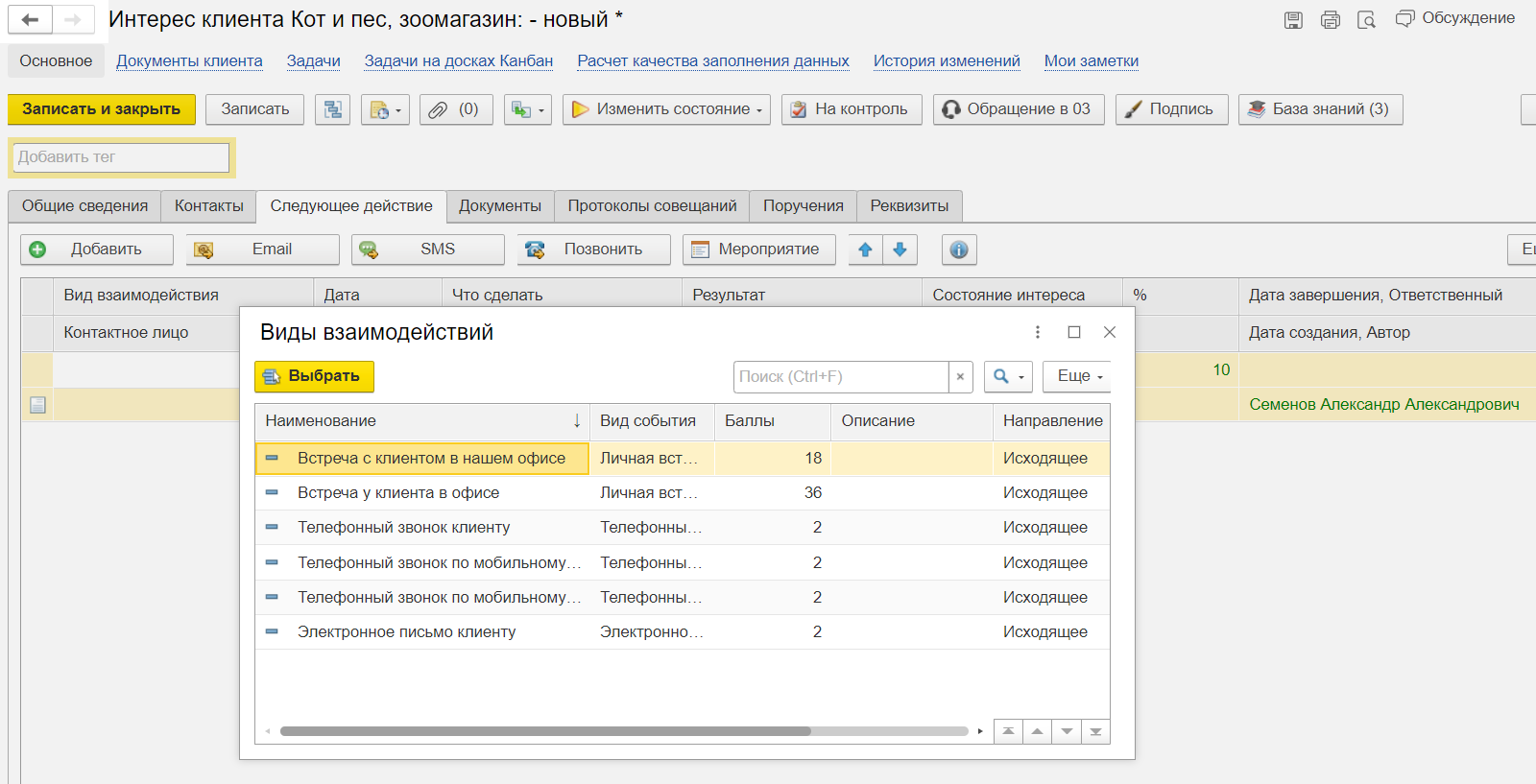
Task: Click Обращение в 03 button
Action: 1019,109
